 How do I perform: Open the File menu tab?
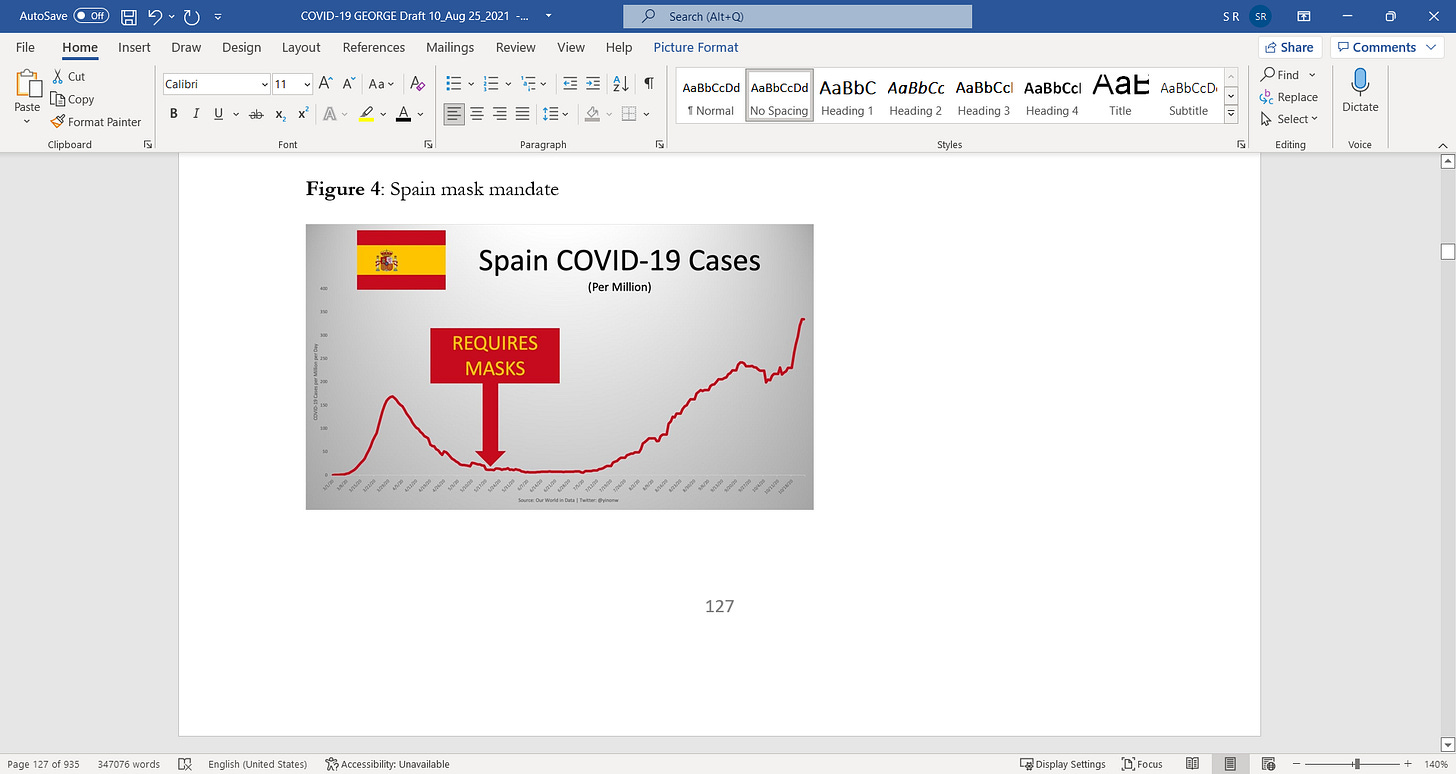25,47
